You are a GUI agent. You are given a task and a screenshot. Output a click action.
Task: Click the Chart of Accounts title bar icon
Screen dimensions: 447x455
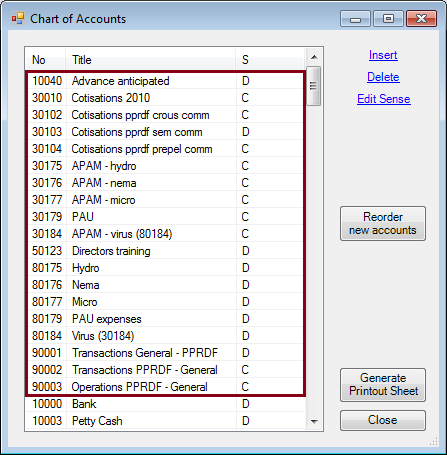pos(18,19)
